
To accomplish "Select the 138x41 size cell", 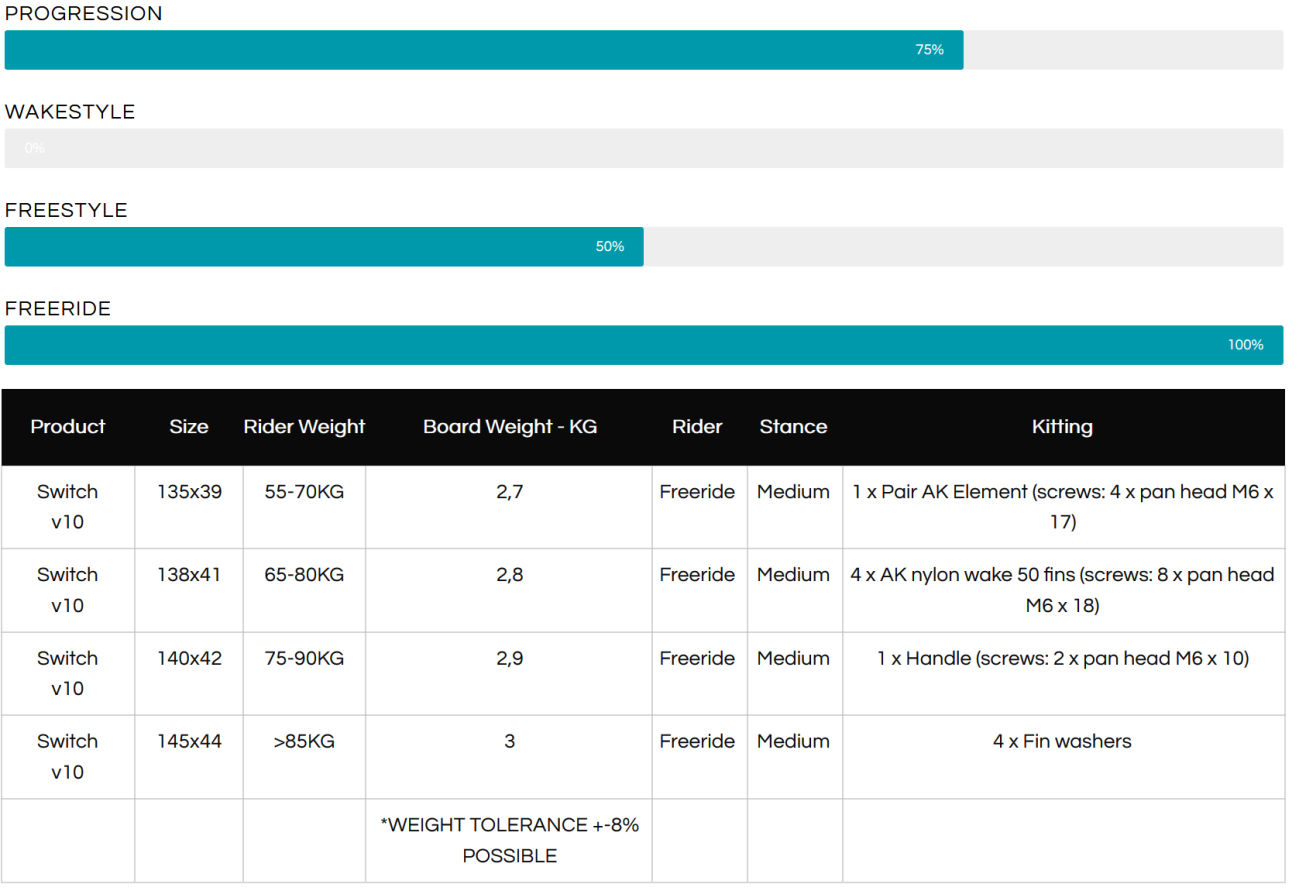I will 189,575.
